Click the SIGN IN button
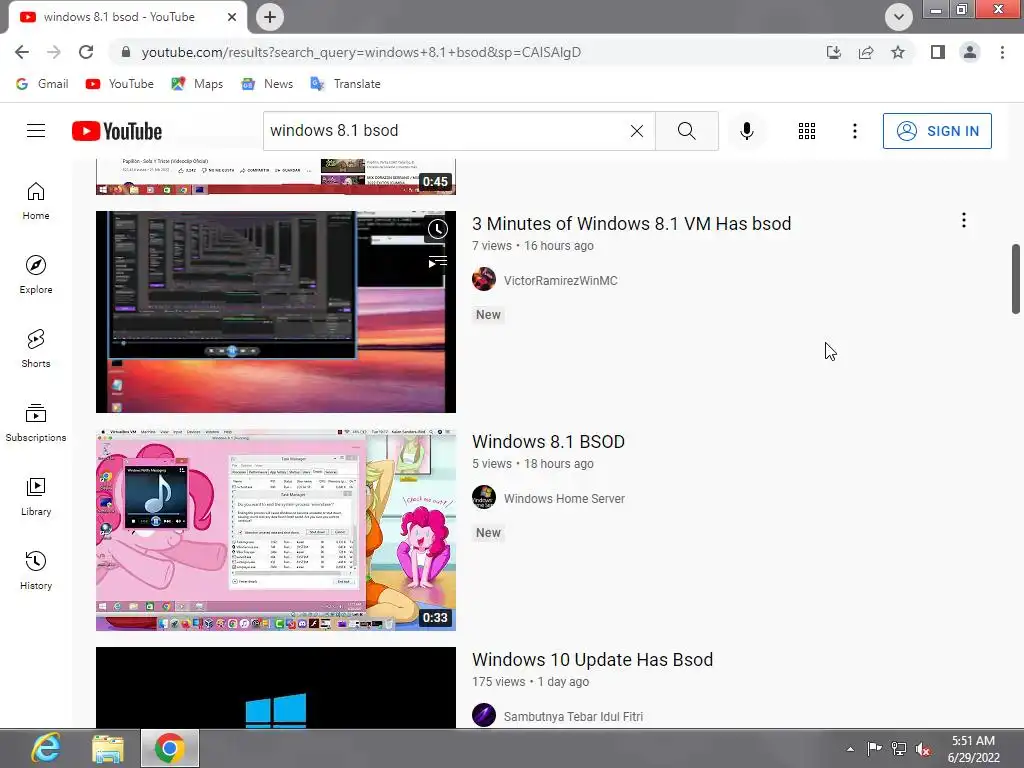1024x768 pixels. coord(936,131)
